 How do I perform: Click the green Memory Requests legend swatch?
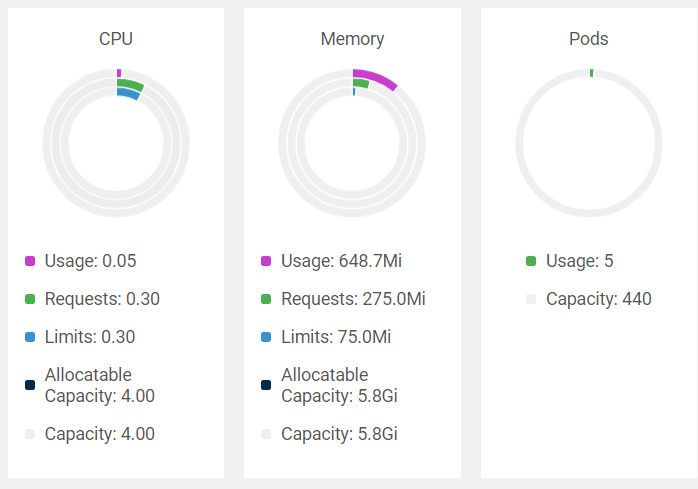point(266,299)
